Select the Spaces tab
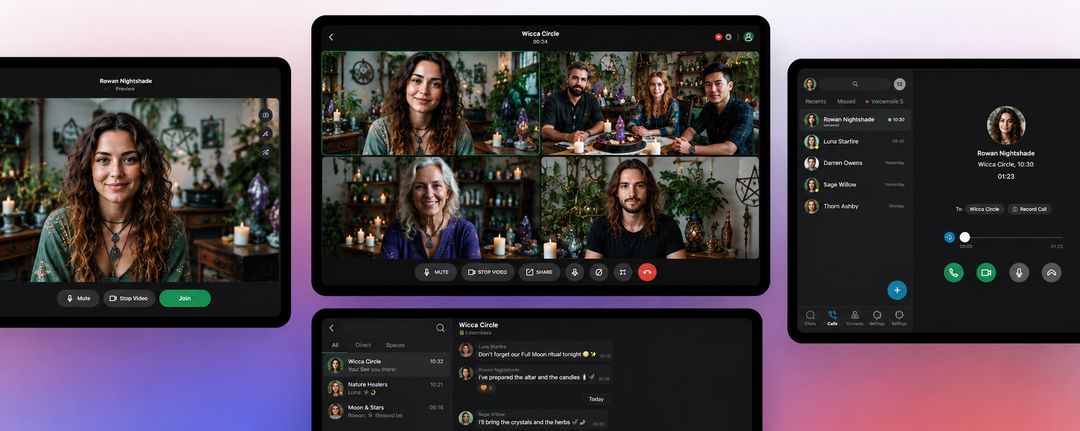1080x431 pixels. coord(395,345)
